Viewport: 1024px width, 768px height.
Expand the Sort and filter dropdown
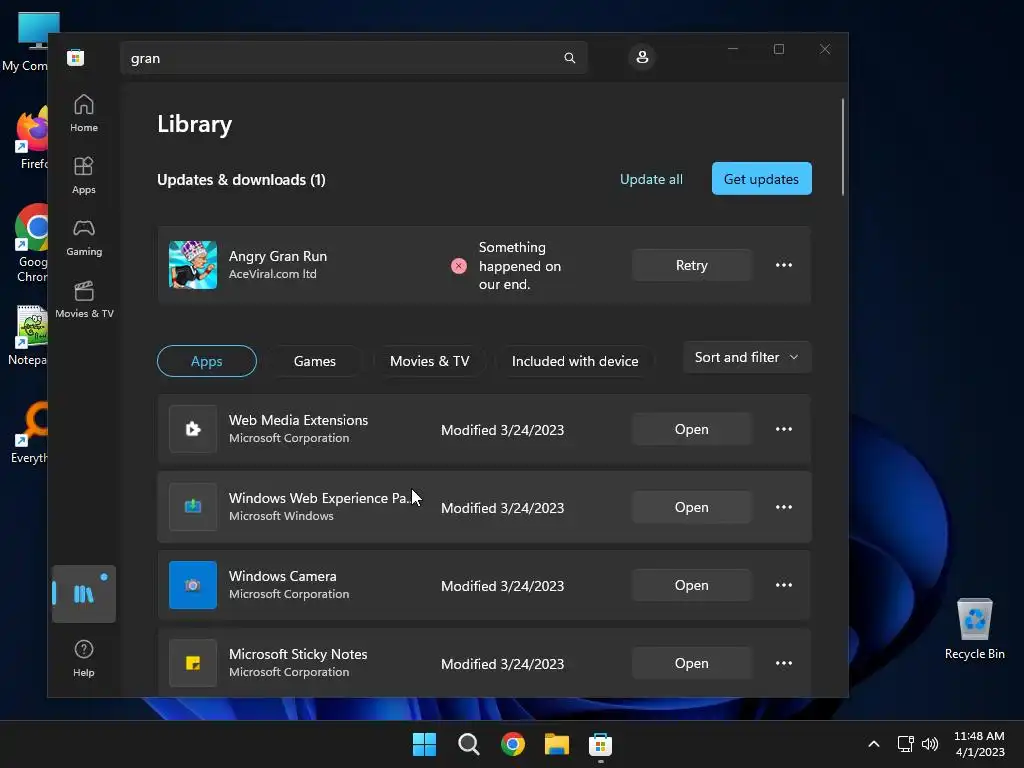747,357
